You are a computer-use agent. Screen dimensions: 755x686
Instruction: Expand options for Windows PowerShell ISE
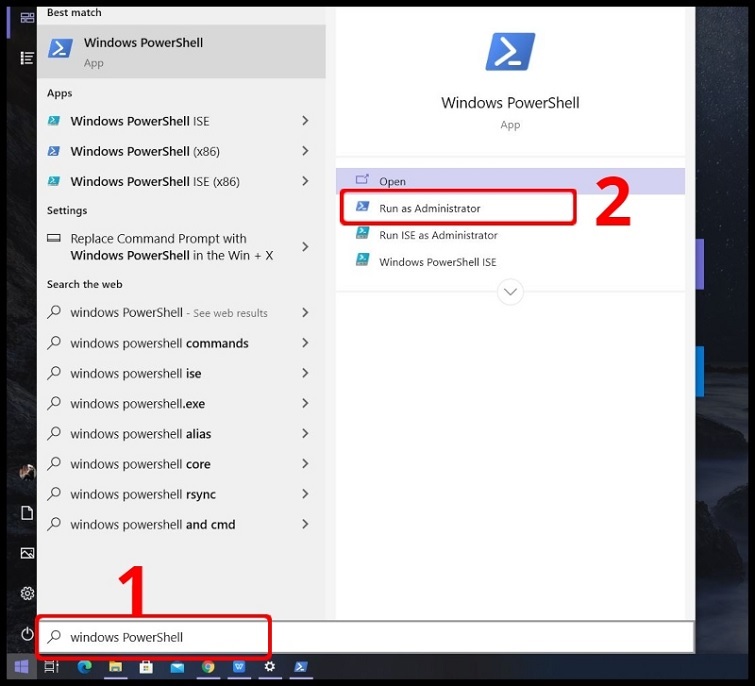tap(305, 121)
